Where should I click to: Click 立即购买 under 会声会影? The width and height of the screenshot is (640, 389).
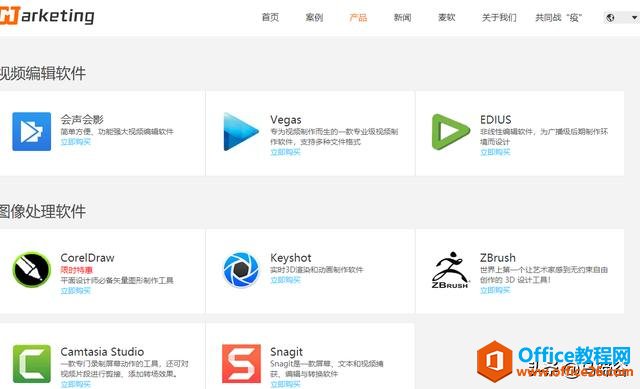coord(76,142)
